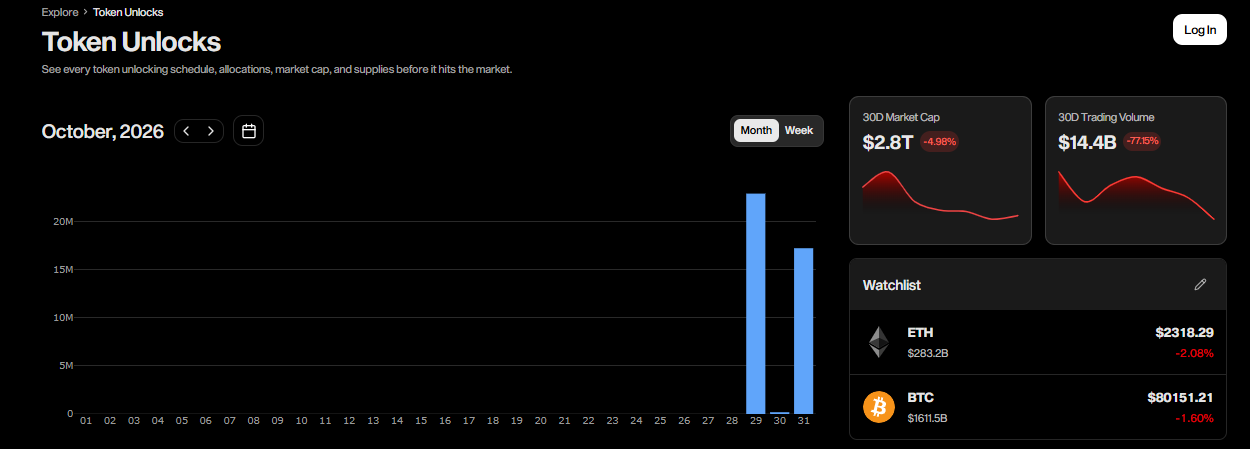Open Explore breadcrumb link
The height and width of the screenshot is (449, 1250).
tap(60, 13)
